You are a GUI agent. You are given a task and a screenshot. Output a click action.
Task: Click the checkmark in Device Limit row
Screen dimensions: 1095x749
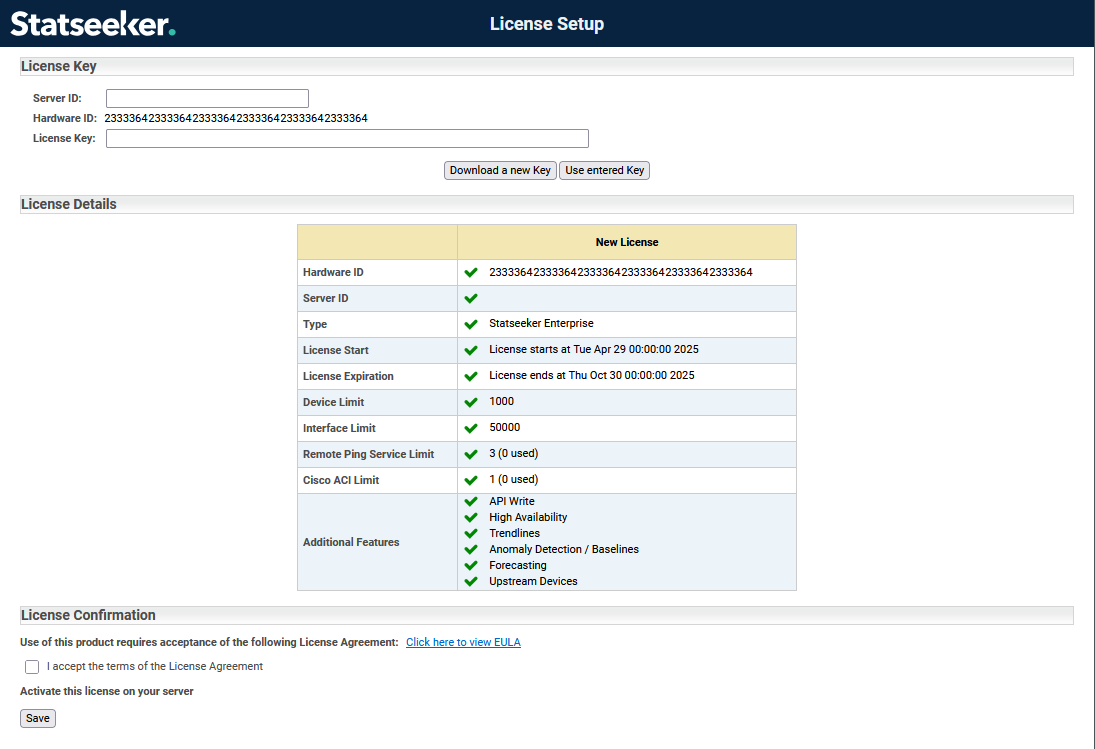pyautogui.click(x=471, y=402)
